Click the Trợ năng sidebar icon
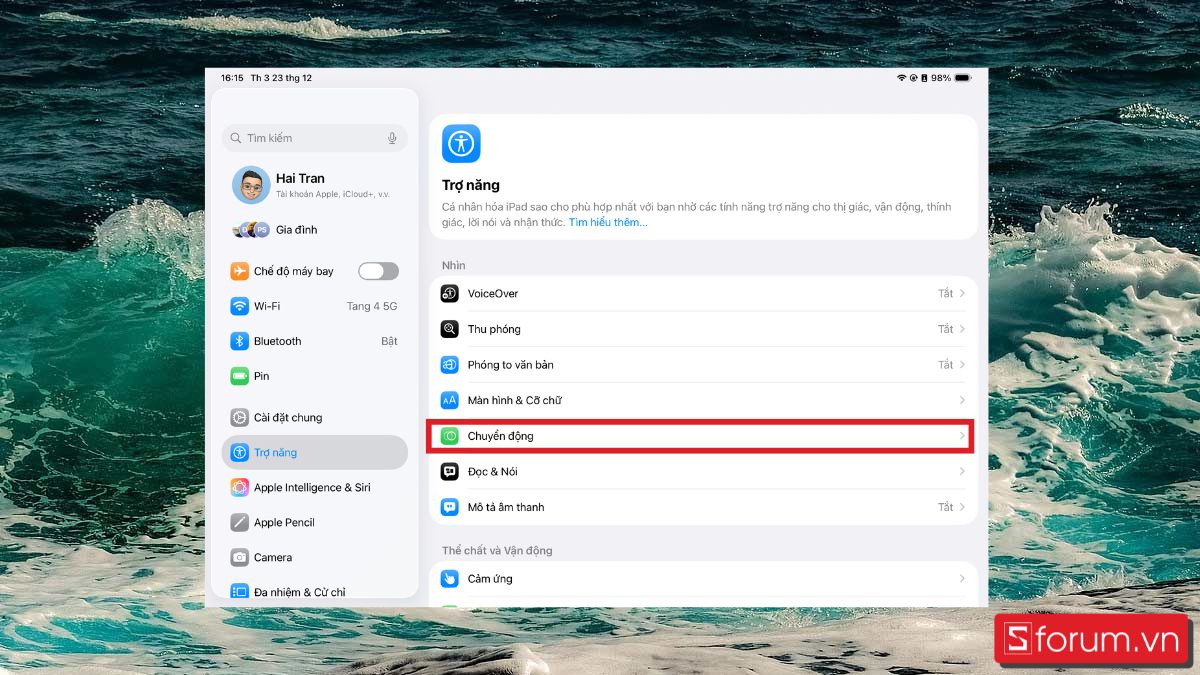The image size is (1200, 675). pos(240,453)
